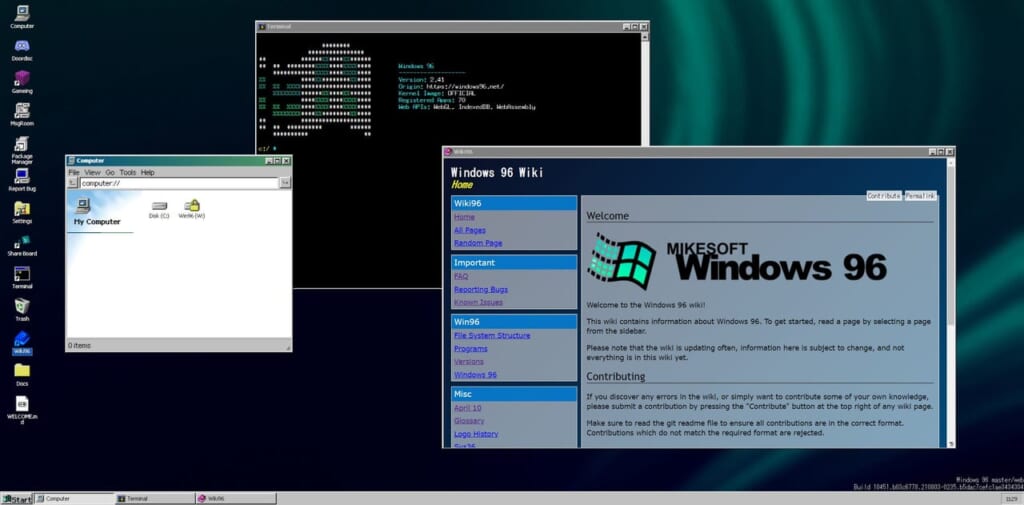The width and height of the screenshot is (1024, 505).
Task: Open the File System Structure link
Action: pos(492,336)
